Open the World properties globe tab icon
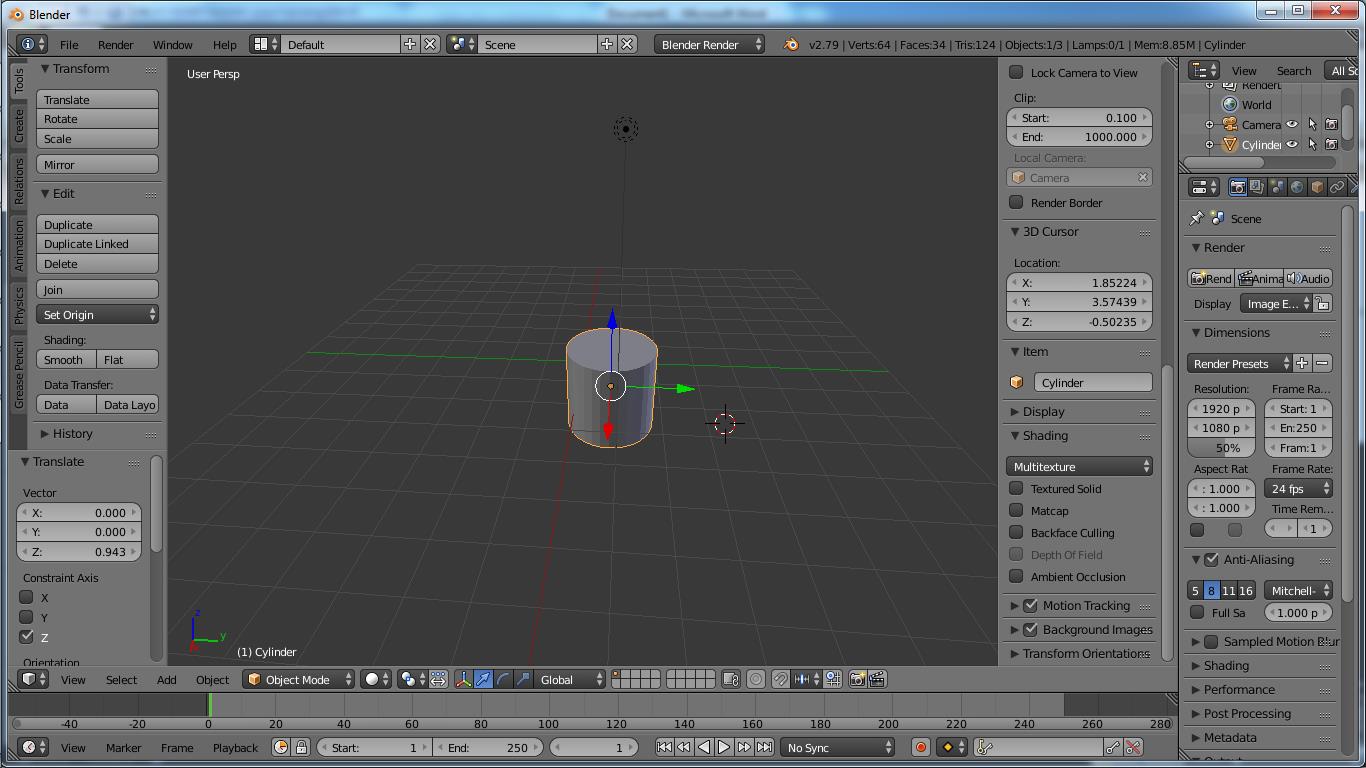Image resolution: width=1366 pixels, height=768 pixels. [x=1297, y=187]
